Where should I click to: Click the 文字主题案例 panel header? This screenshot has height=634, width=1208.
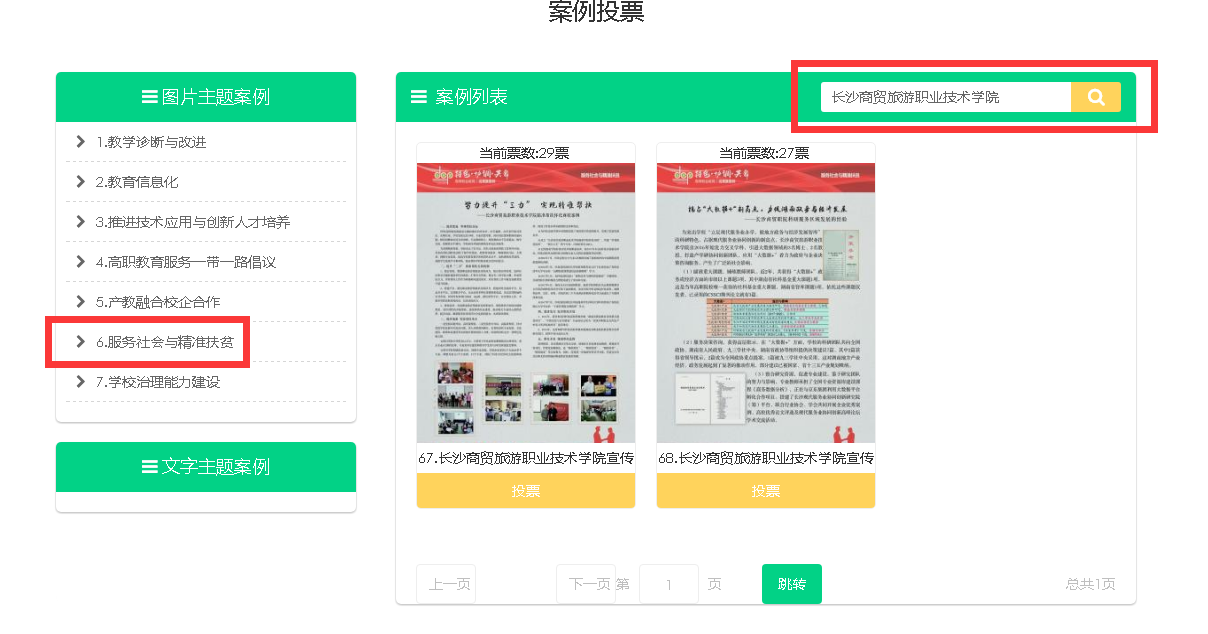(x=206, y=467)
